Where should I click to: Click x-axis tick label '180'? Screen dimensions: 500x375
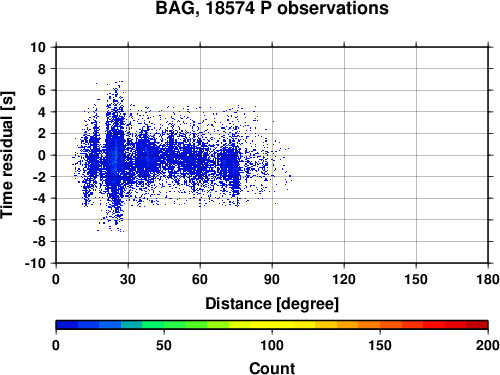tap(488, 279)
